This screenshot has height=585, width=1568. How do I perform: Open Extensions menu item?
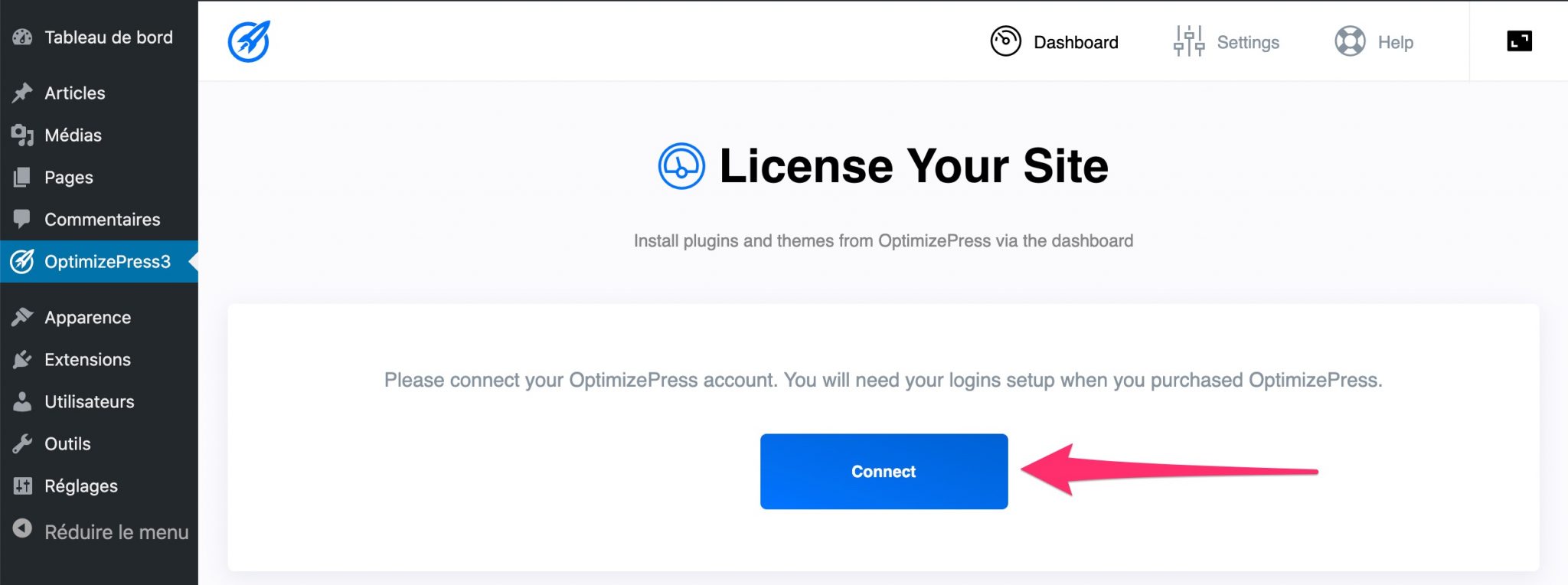(99, 359)
